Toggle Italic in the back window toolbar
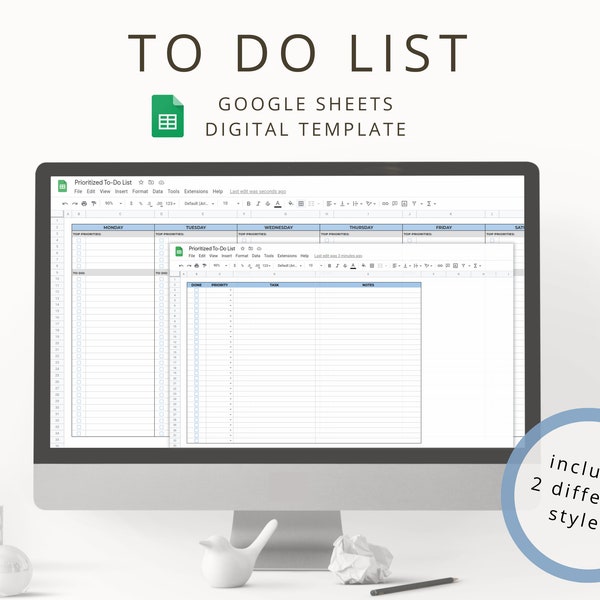Screen dimensions: 600x600 coord(258,204)
